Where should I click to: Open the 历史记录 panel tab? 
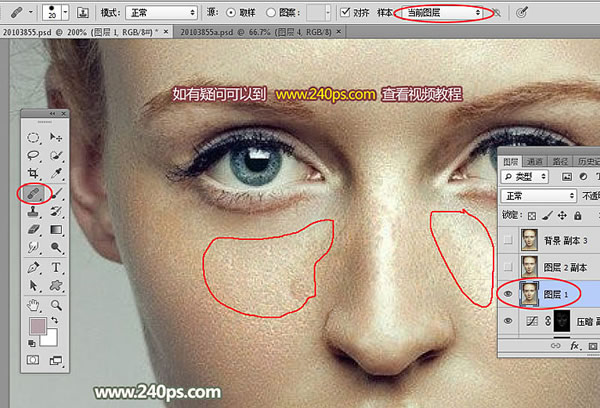click(x=587, y=162)
